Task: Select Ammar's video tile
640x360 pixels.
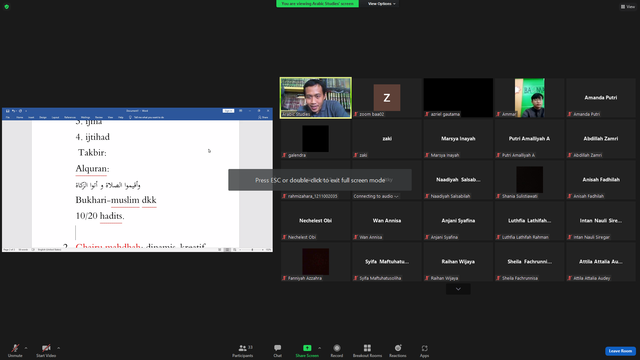Action: (529, 98)
